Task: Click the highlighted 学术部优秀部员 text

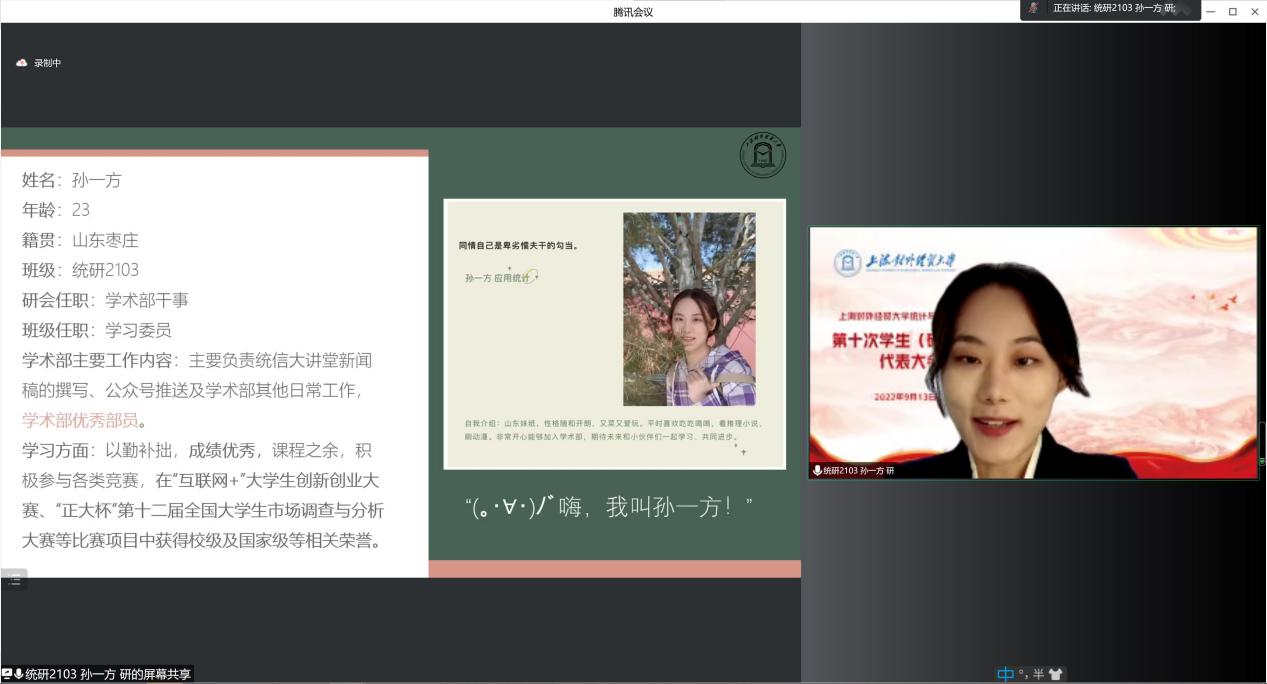Action: click(x=80, y=420)
